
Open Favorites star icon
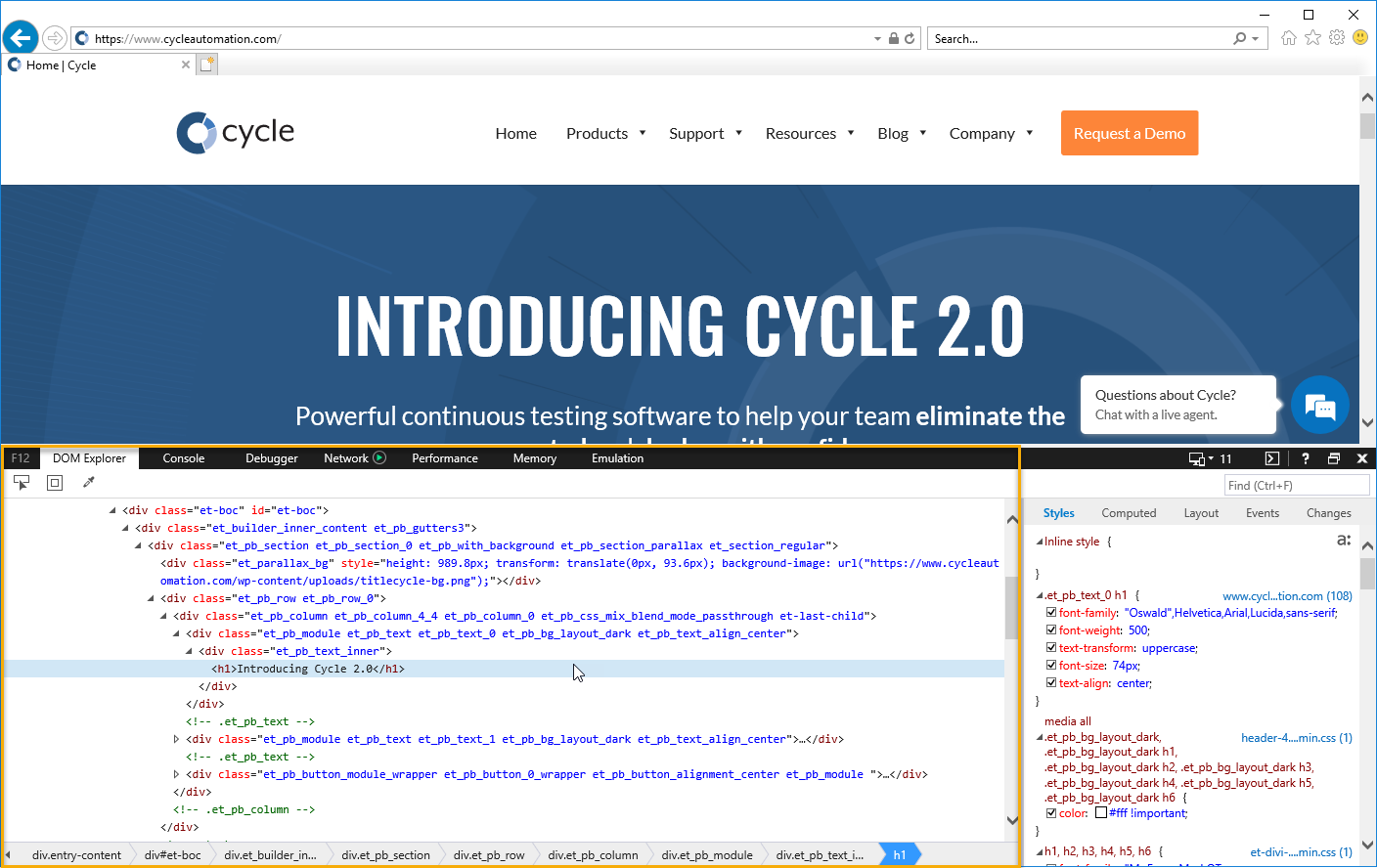(1312, 38)
